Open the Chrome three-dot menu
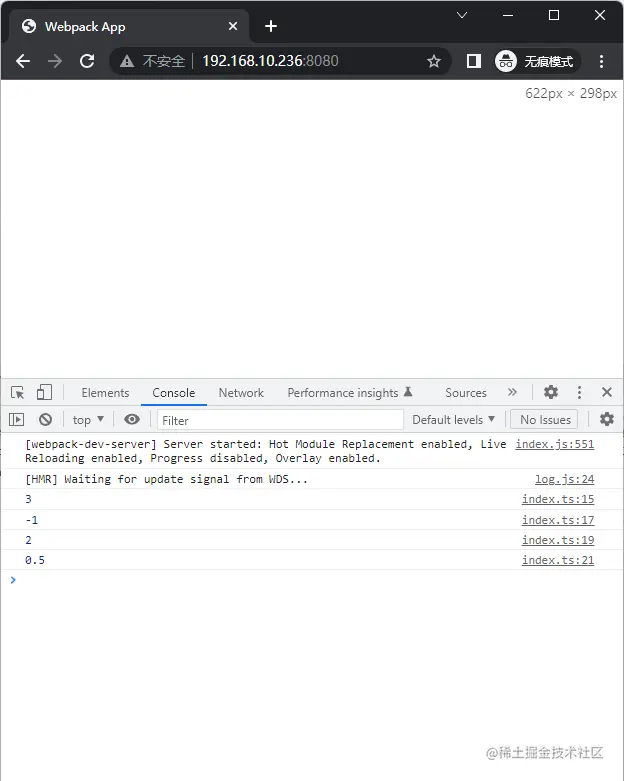624x781 pixels. coord(602,61)
